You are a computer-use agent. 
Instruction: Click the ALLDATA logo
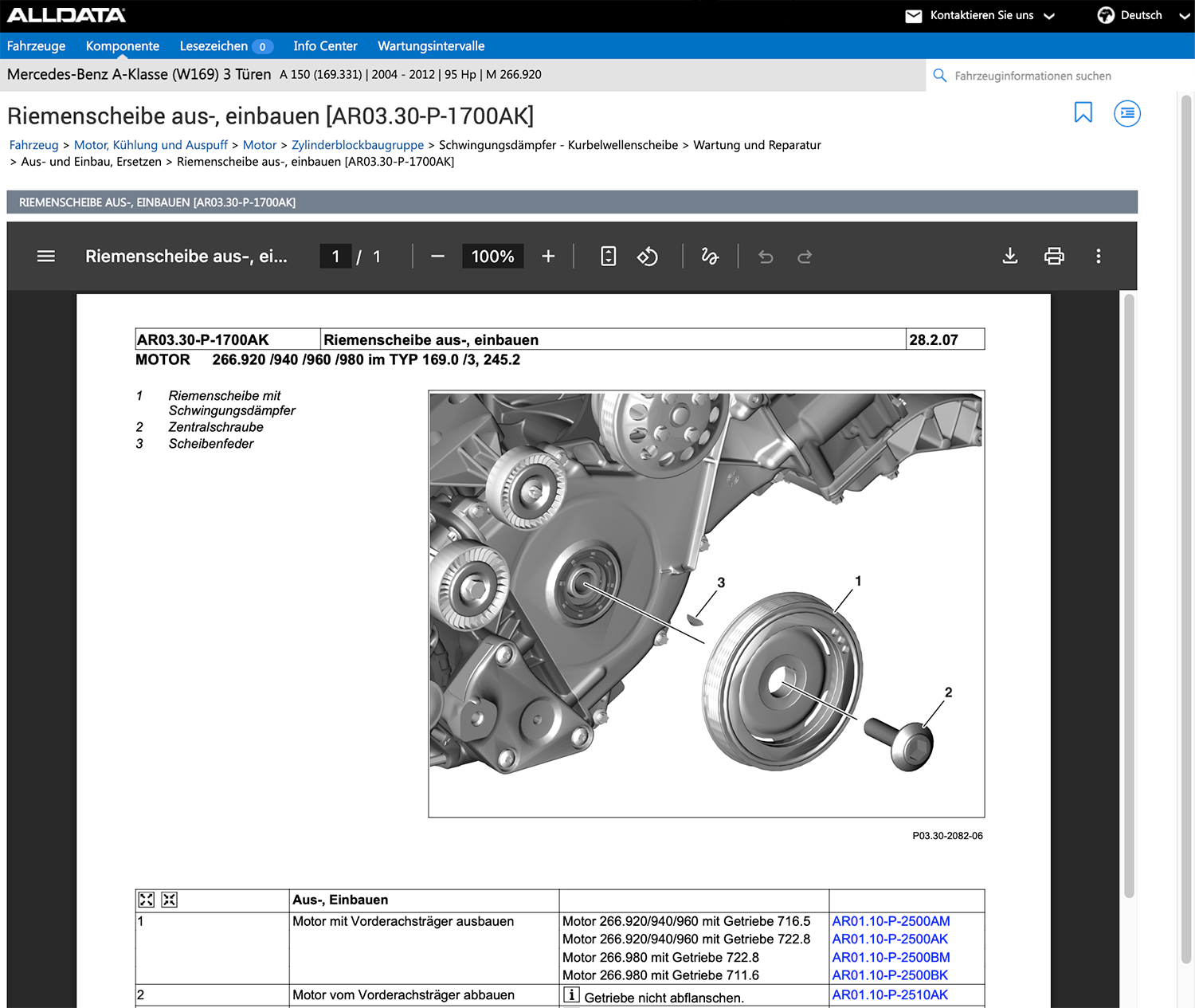click(x=66, y=15)
